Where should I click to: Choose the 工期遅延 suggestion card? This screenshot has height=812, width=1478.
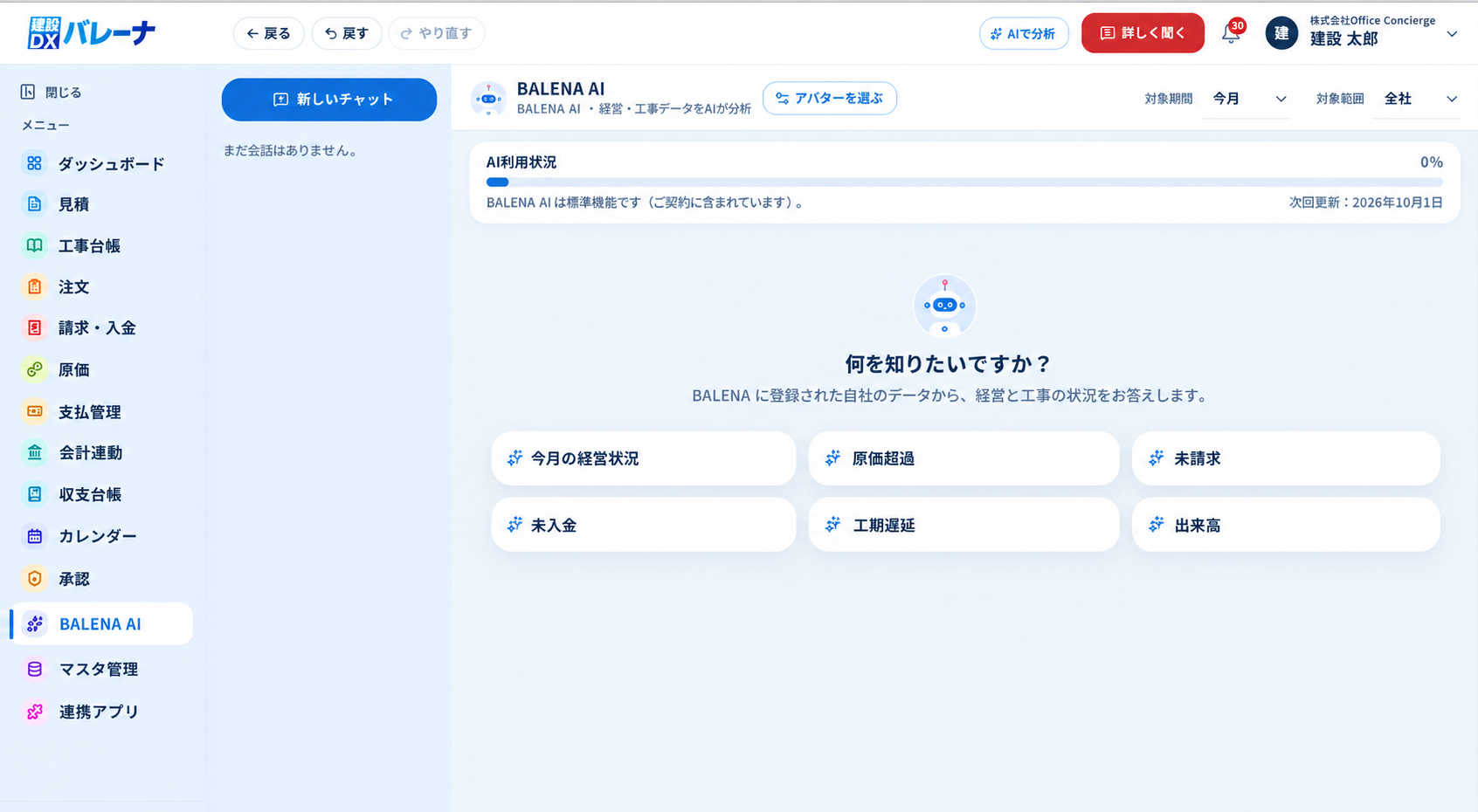(963, 525)
